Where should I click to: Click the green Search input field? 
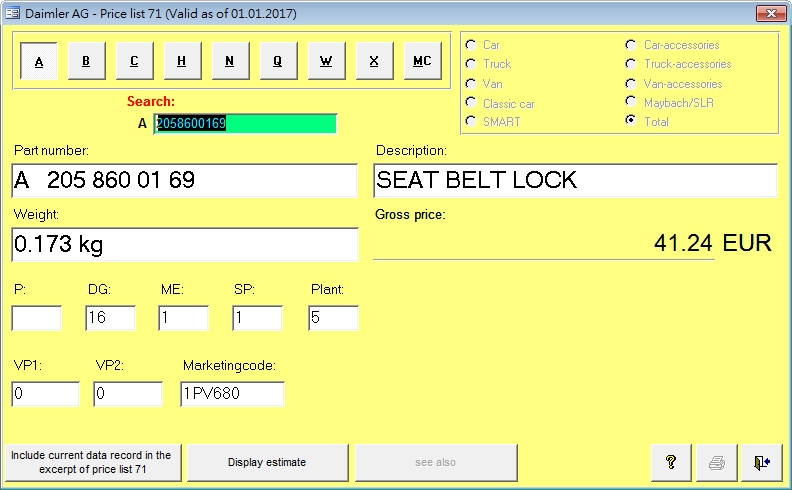click(x=245, y=124)
